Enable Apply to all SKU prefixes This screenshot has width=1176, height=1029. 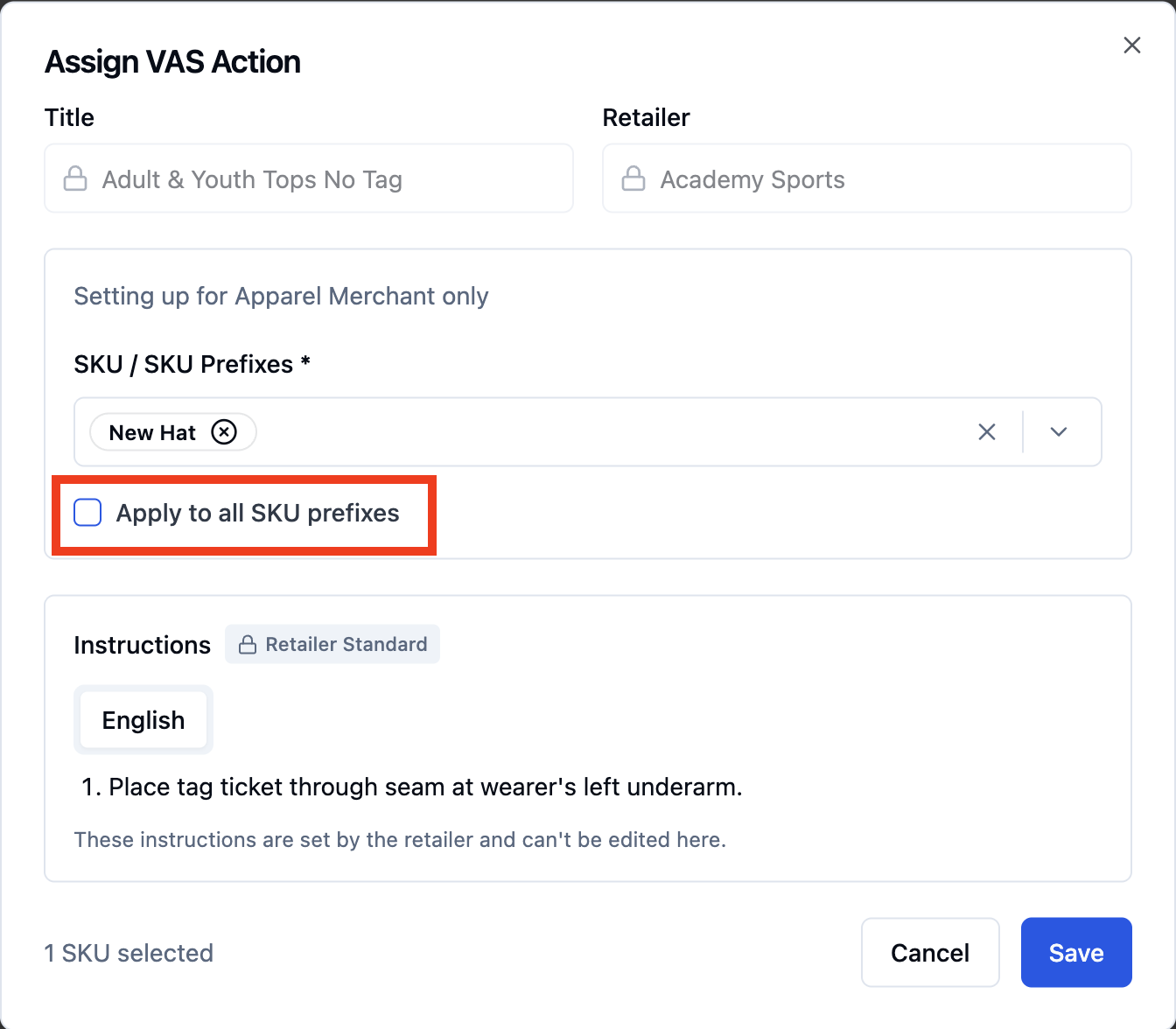coord(87,513)
